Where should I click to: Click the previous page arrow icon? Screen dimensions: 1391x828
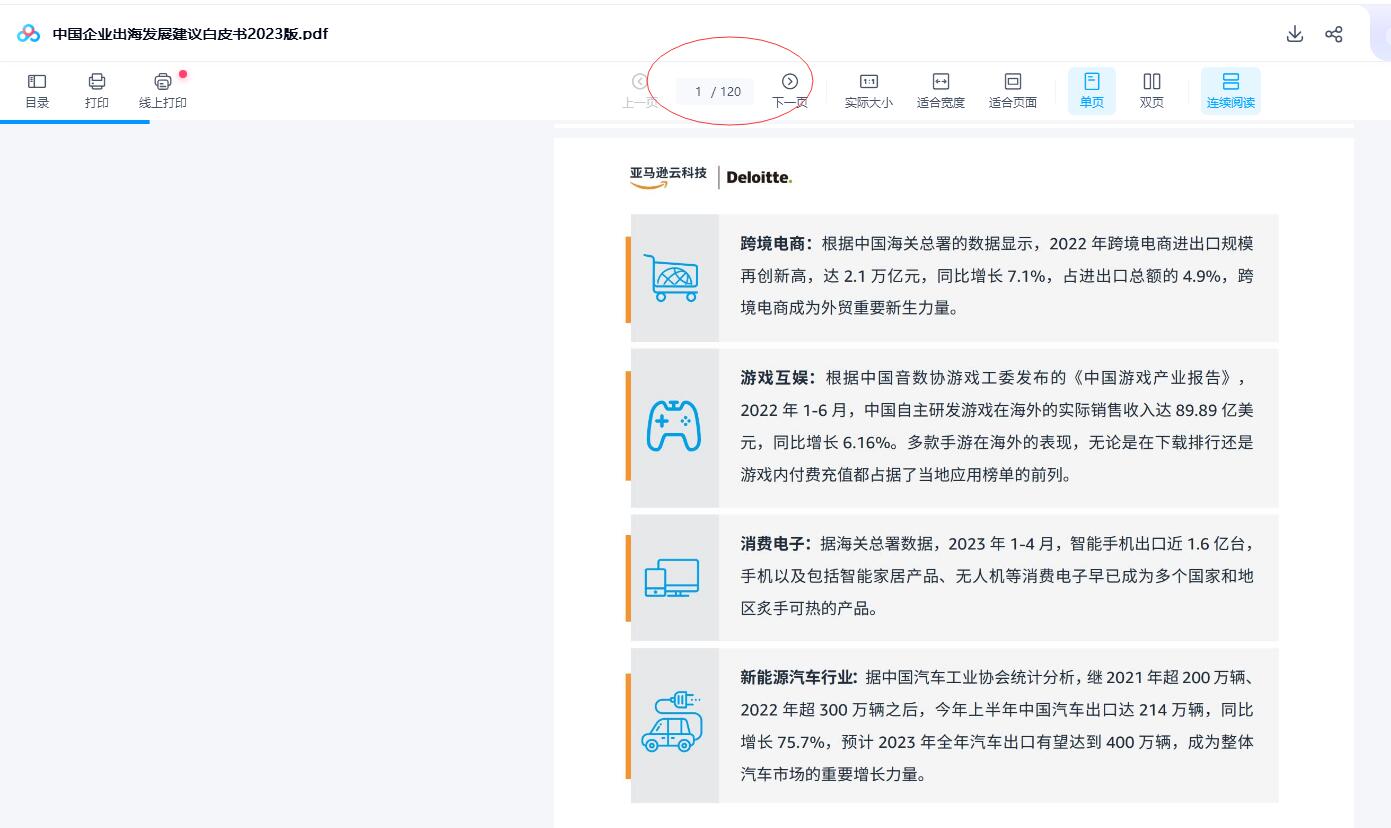[x=640, y=81]
